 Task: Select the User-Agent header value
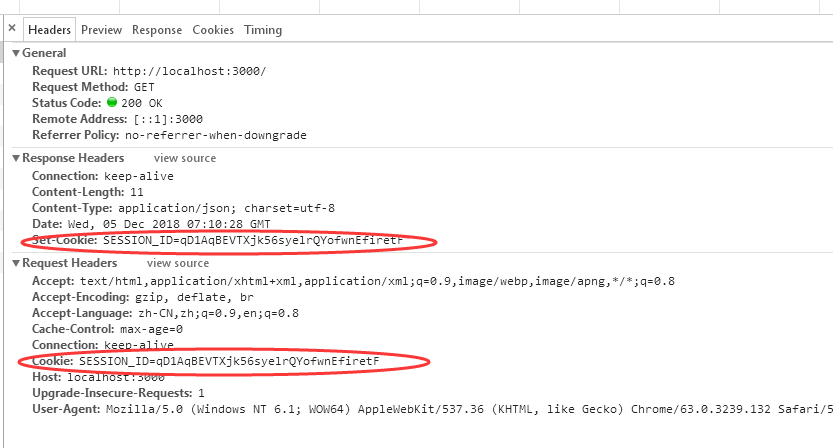(x=469, y=409)
